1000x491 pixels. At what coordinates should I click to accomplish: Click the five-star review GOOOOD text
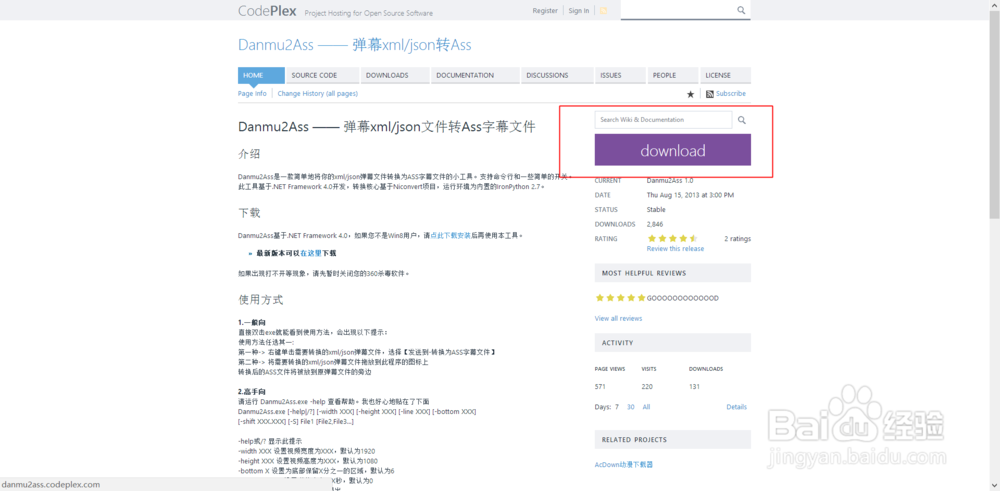point(682,298)
